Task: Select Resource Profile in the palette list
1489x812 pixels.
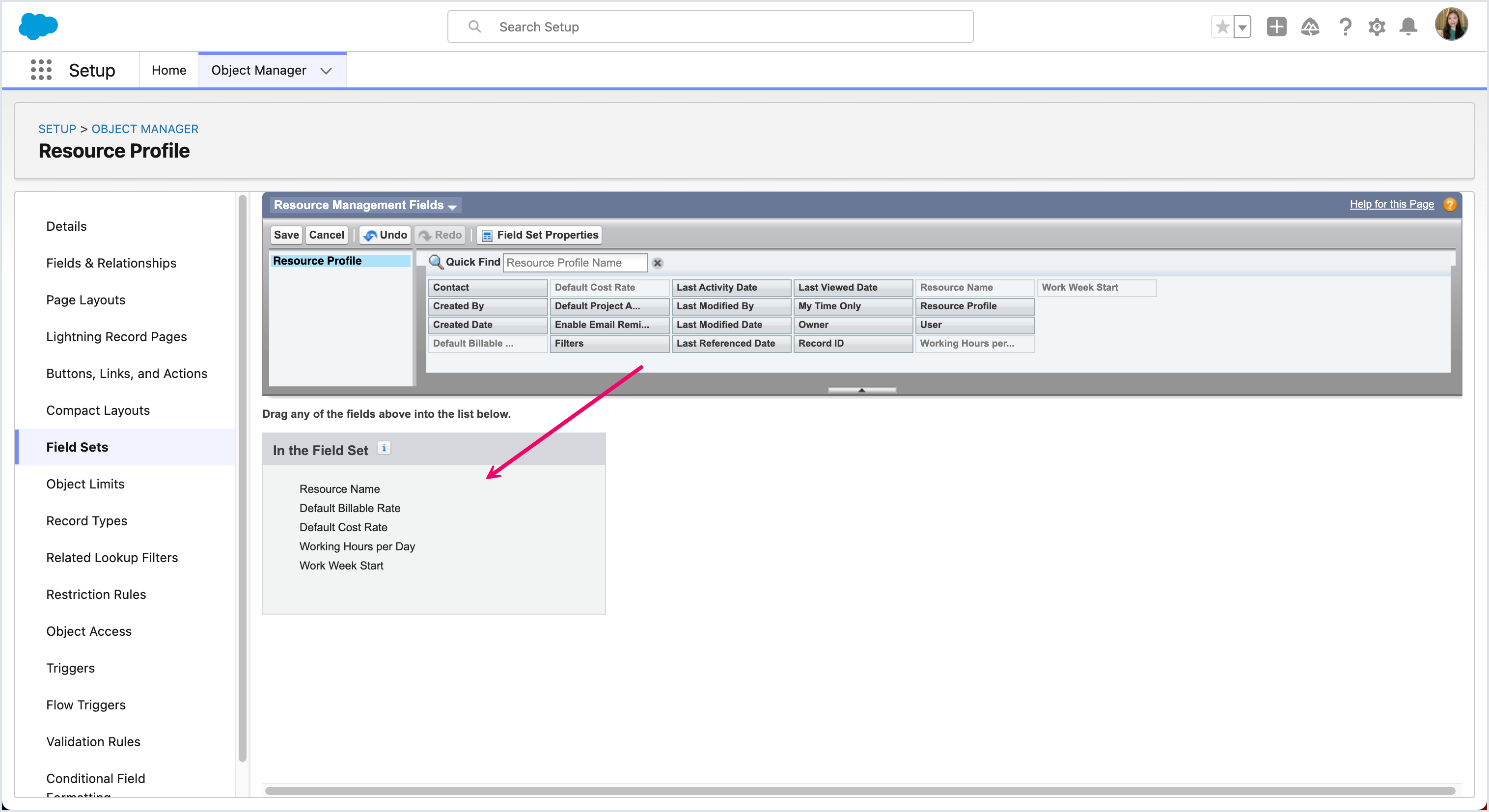Action: pyautogui.click(x=340, y=261)
